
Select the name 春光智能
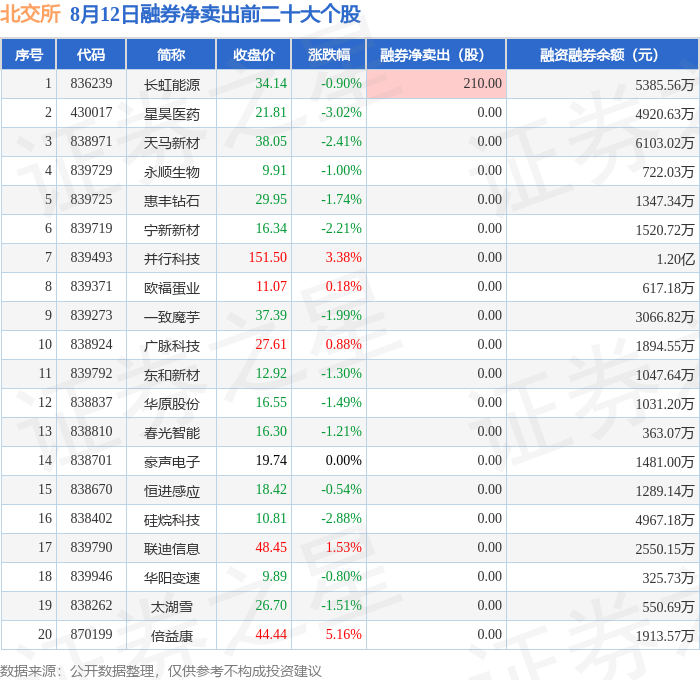click(x=171, y=433)
